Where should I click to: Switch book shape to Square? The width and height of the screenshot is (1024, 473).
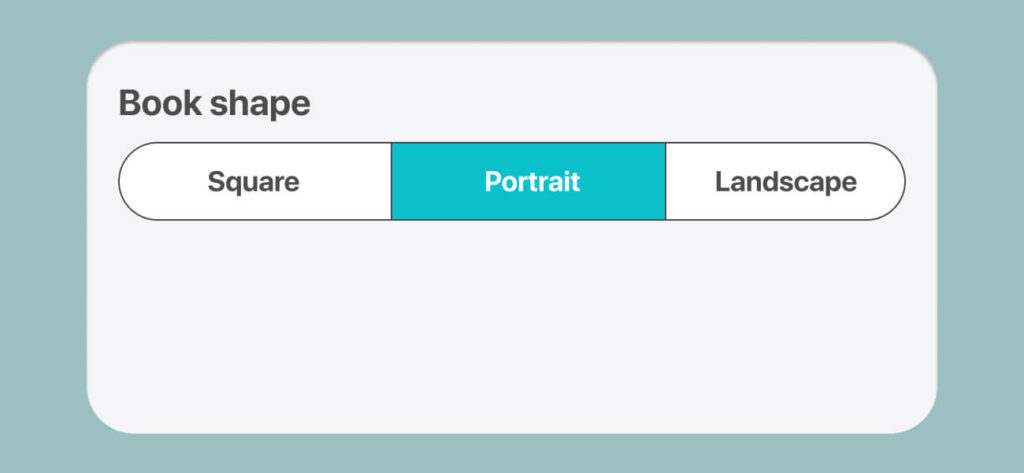[254, 182]
